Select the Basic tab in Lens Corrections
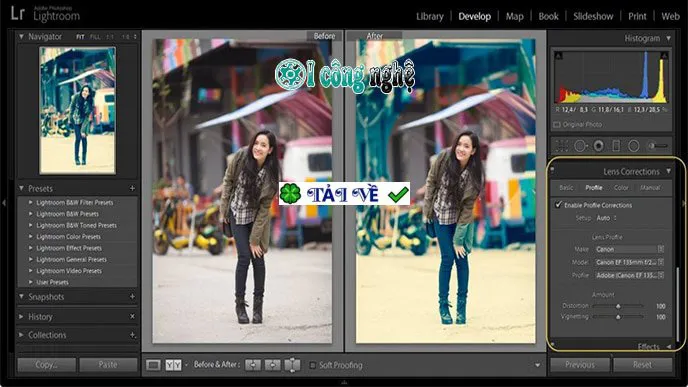The height and width of the screenshot is (387, 688). pyautogui.click(x=566, y=188)
